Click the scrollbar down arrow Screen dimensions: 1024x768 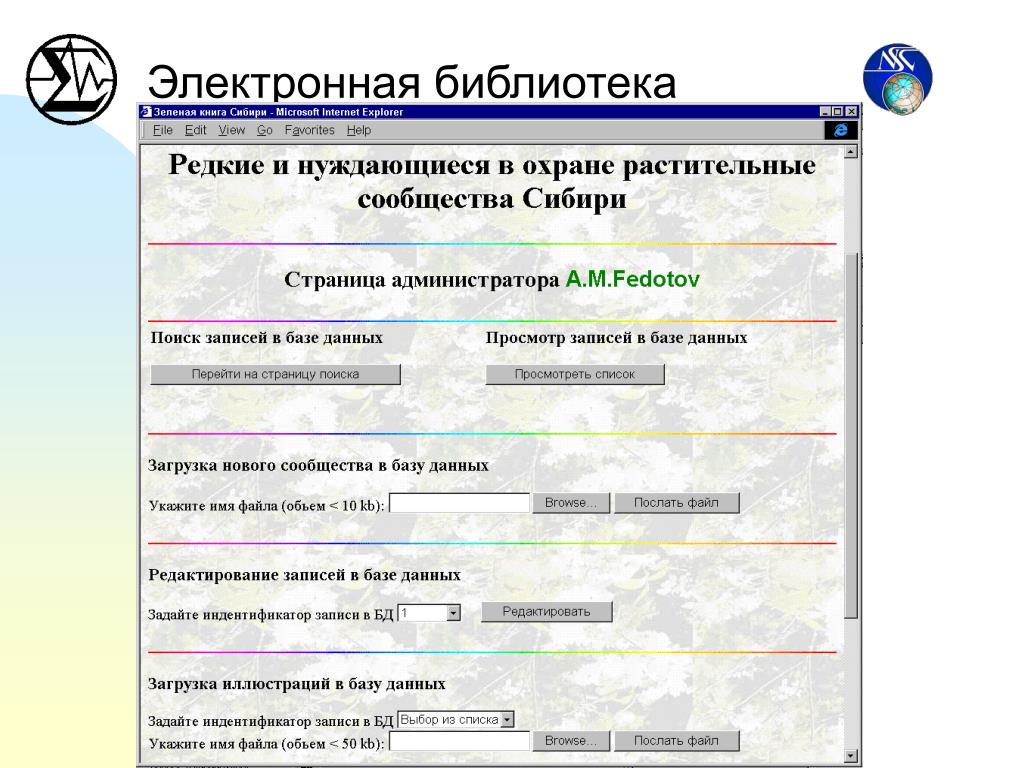[850, 756]
